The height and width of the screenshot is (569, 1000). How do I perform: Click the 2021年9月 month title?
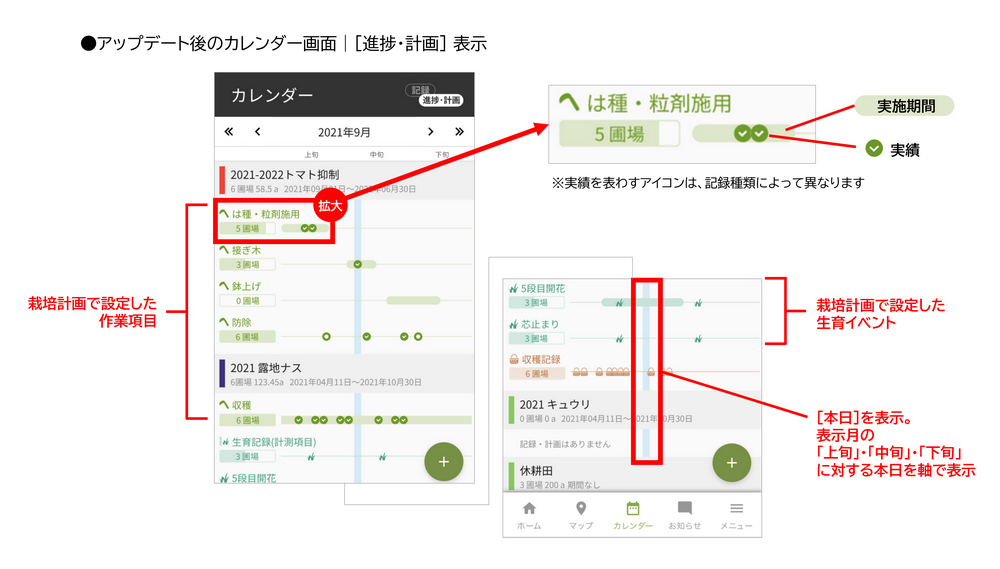pos(344,132)
